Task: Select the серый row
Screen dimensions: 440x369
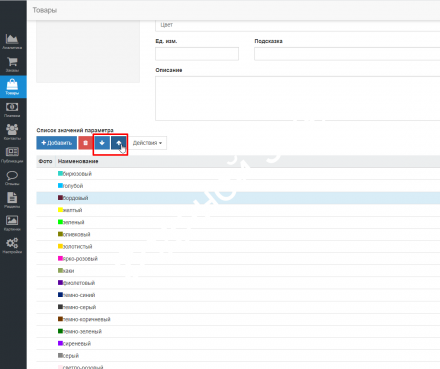Action: tap(238, 356)
